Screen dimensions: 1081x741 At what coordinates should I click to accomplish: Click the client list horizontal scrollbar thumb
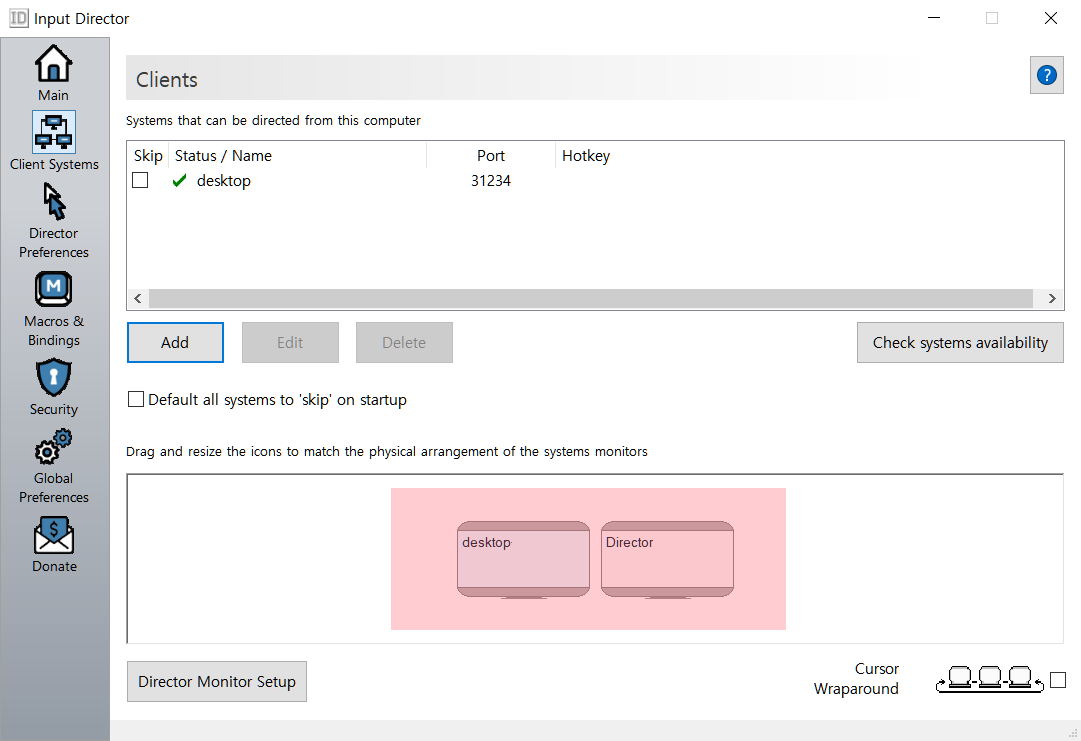click(x=591, y=298)
